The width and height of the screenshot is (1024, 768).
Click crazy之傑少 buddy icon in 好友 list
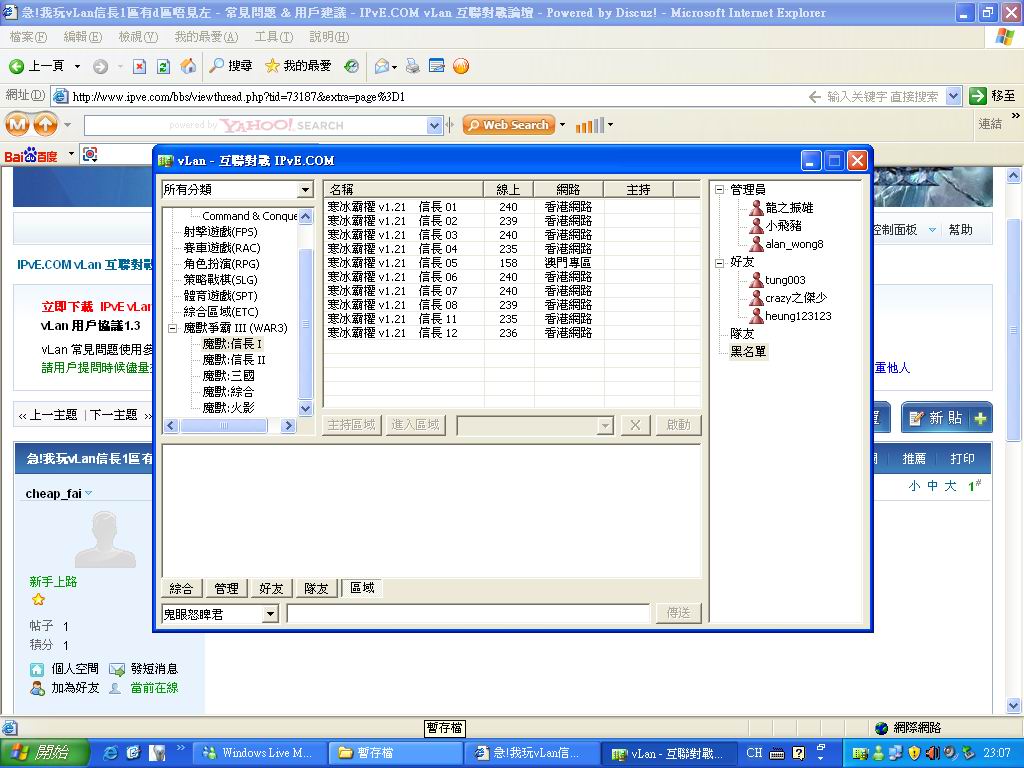pos(756,296)
